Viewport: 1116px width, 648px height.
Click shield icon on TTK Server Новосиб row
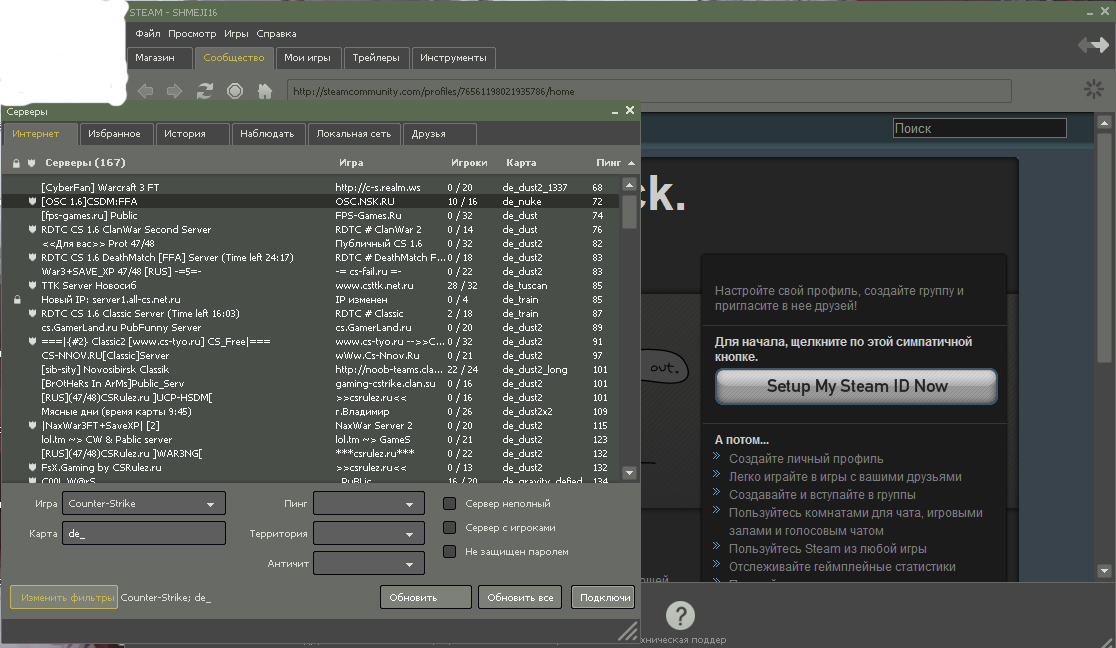32,286
